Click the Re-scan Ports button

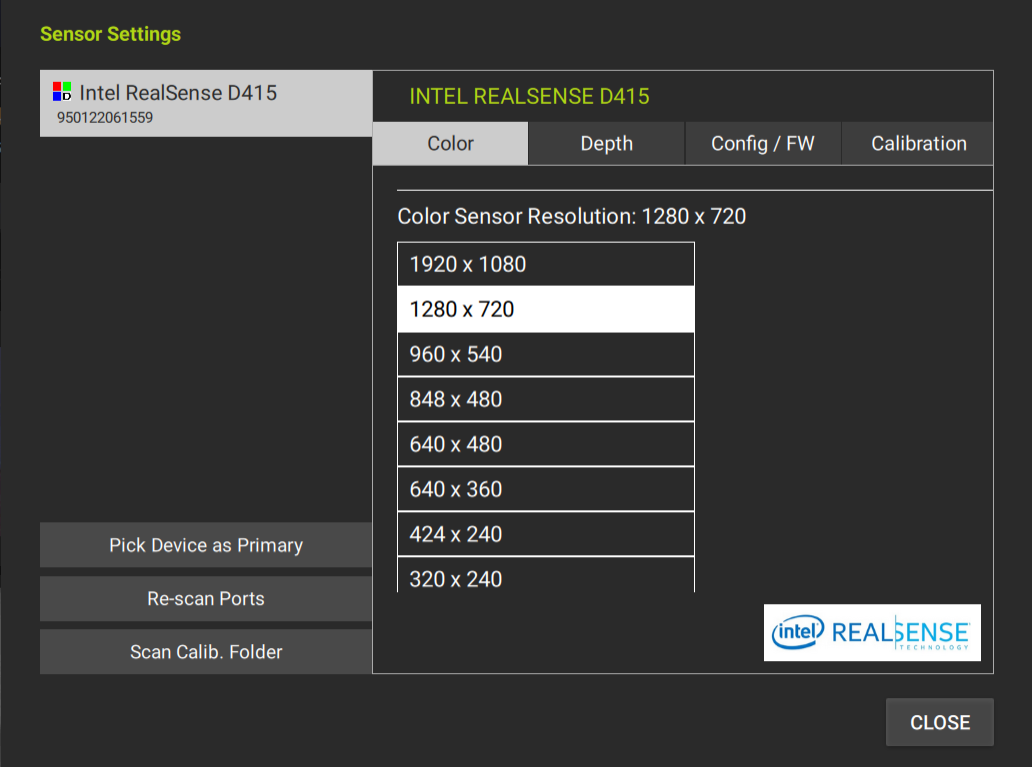[206, 598]
